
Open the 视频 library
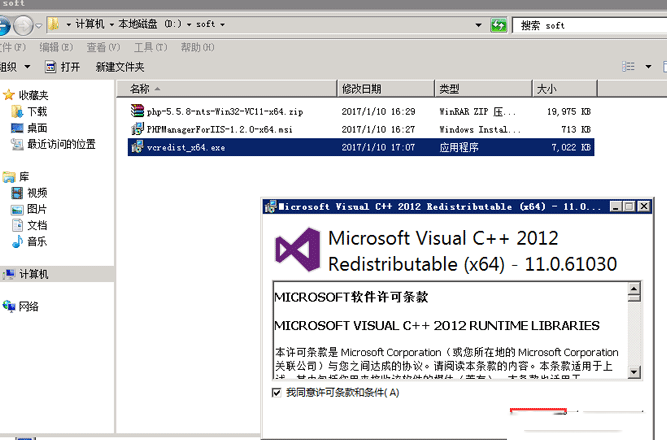pos(37,193)
